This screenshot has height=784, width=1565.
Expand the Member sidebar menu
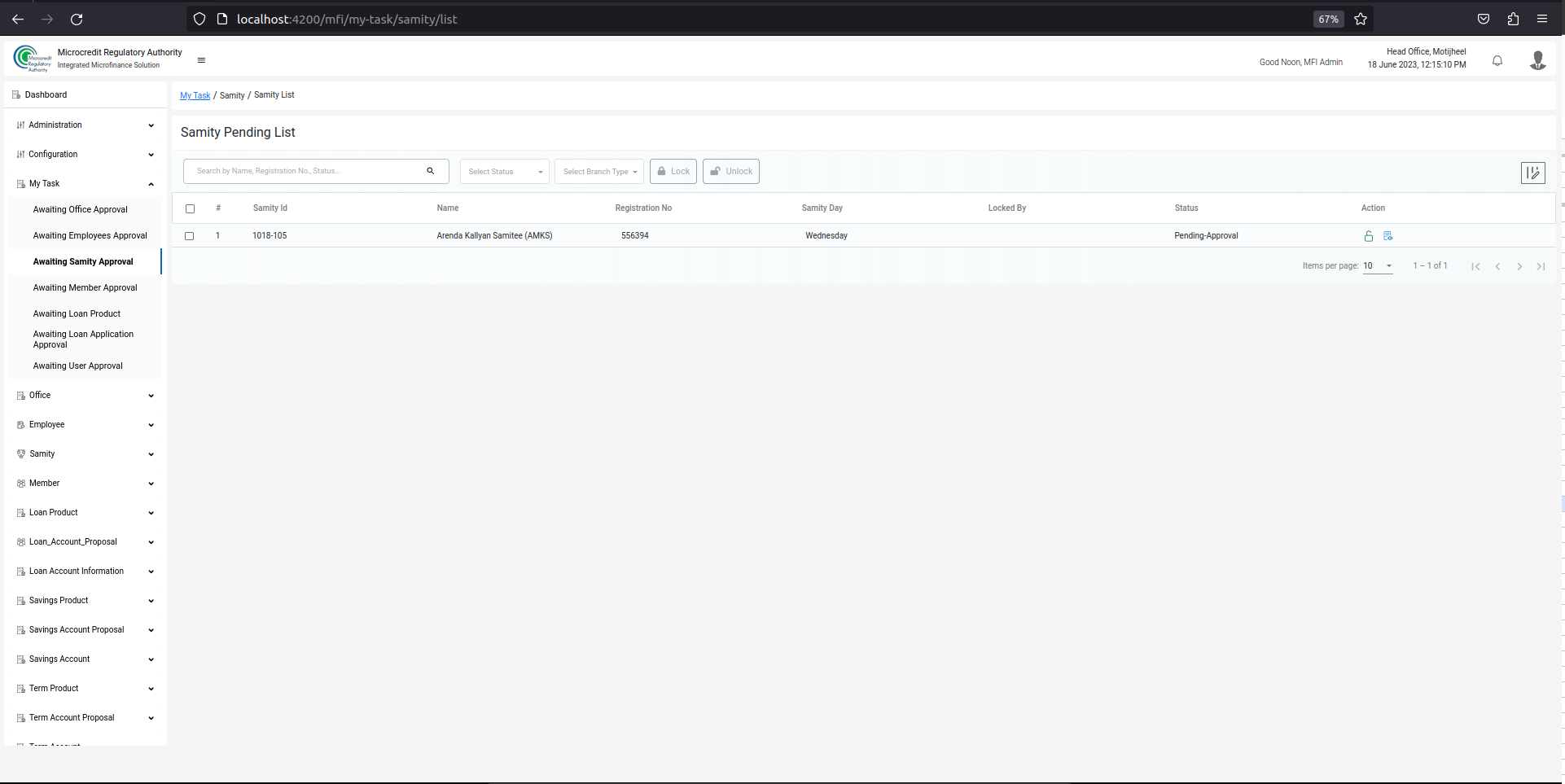pyautogui.click(x=85, y=484)
